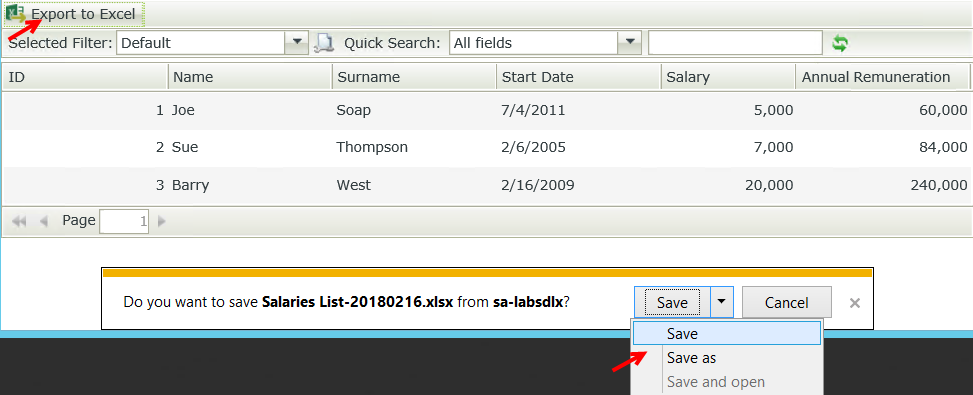Click the Save button
Image resolution: width=973 pixels, height=395 pixels.
coord(672,302)
